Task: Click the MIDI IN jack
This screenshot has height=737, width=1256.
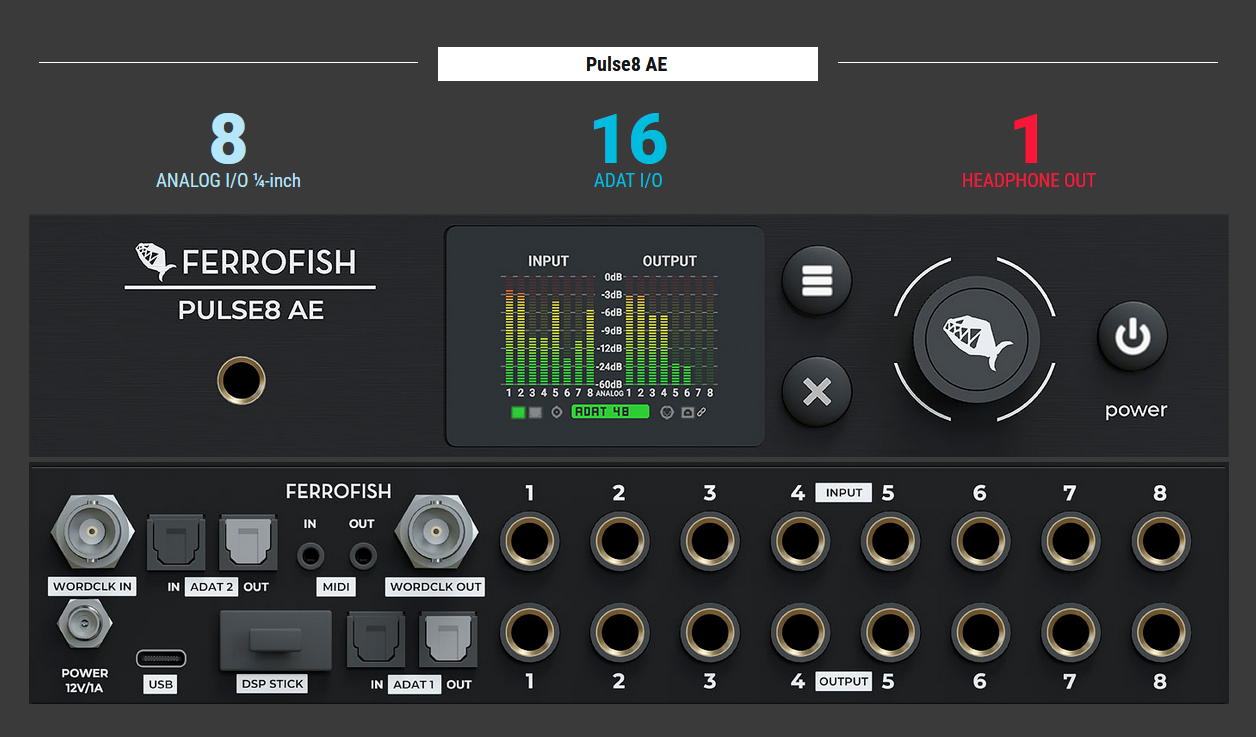Action: coord(310,554)
